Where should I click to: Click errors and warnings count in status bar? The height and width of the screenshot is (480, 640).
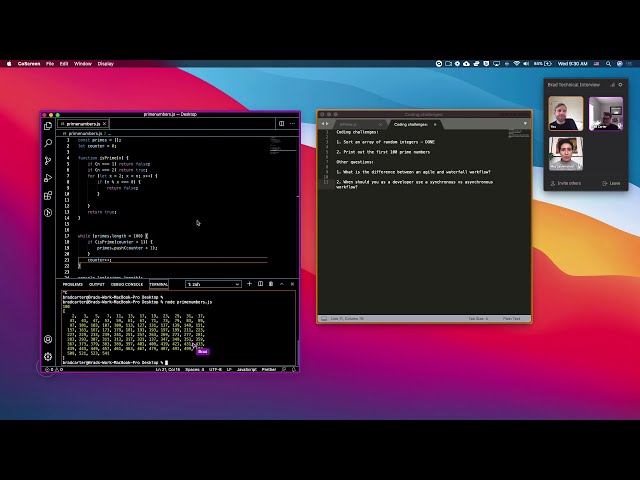pos(54,369)
